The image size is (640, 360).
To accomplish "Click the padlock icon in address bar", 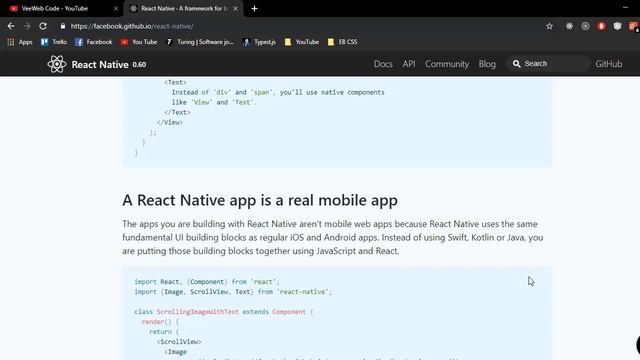I will coord(62,26).
